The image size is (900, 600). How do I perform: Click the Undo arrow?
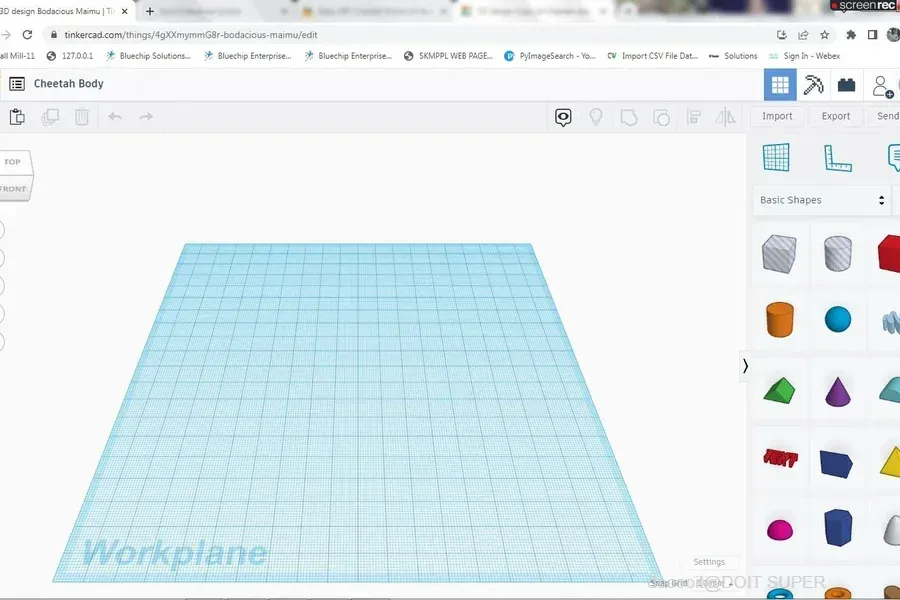tap(115, 117)
